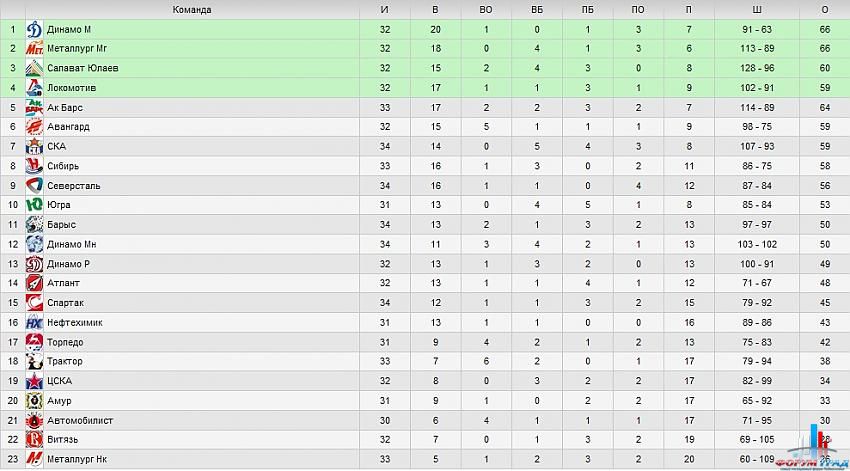Click the Авангард team logo

coord(34,127)
